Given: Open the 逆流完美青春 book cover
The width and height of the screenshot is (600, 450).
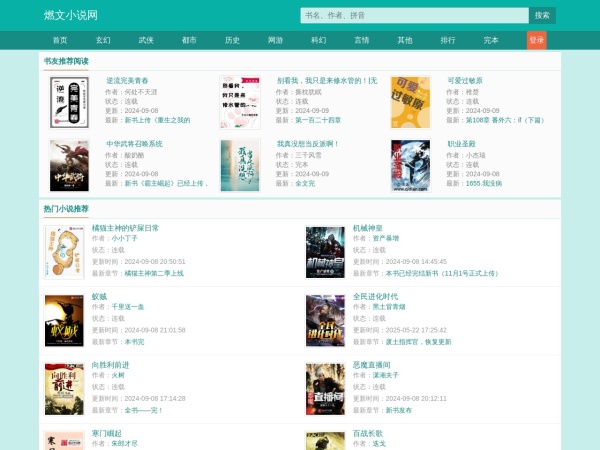Looking at the screenshot, I should tap(69, 102).
